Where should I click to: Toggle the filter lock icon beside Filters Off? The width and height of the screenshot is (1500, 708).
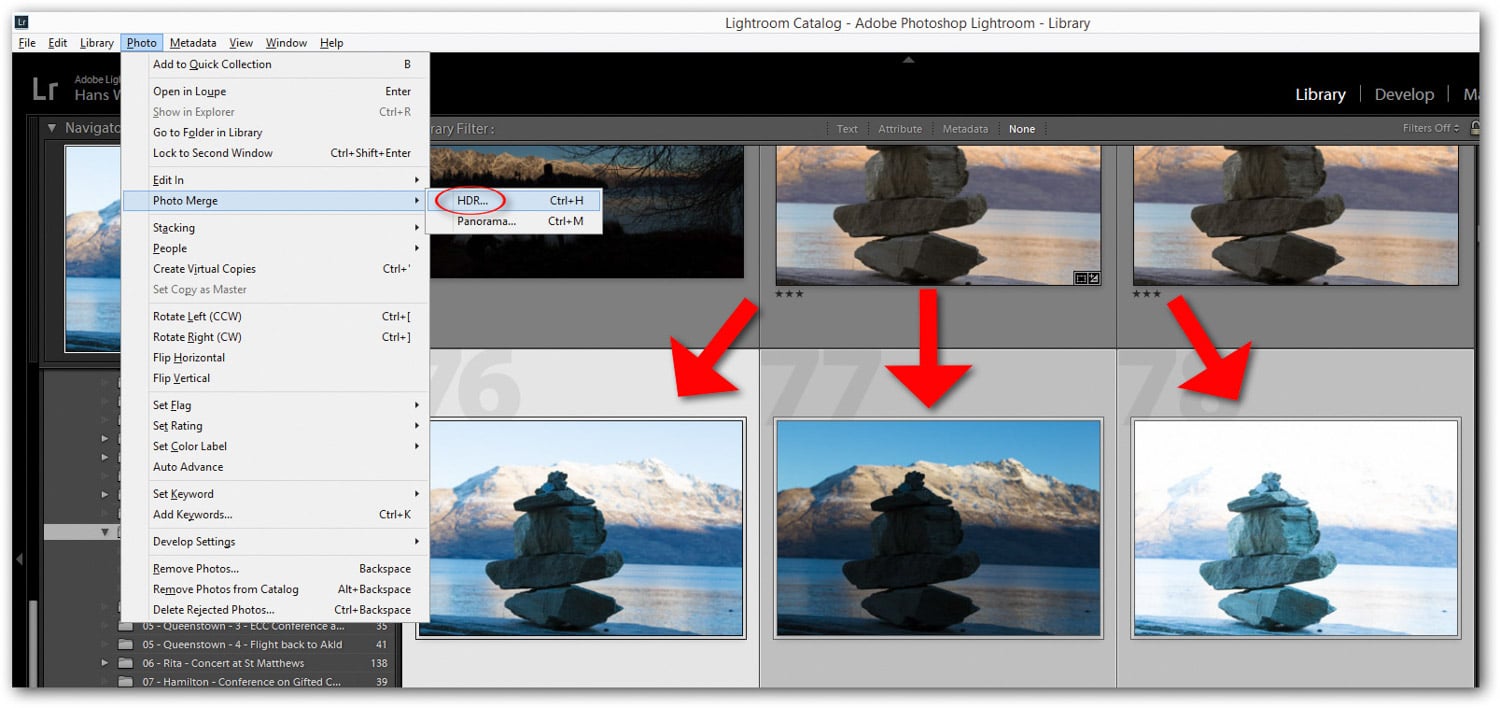[1474, 128]
